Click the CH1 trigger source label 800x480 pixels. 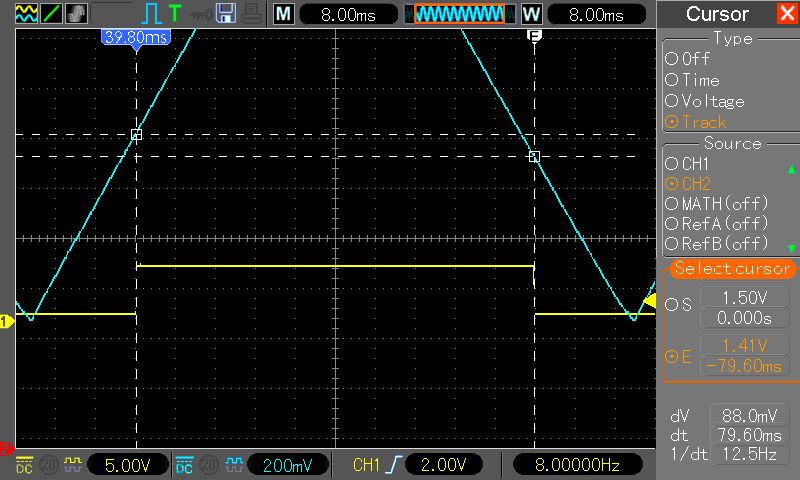(367, 465)
